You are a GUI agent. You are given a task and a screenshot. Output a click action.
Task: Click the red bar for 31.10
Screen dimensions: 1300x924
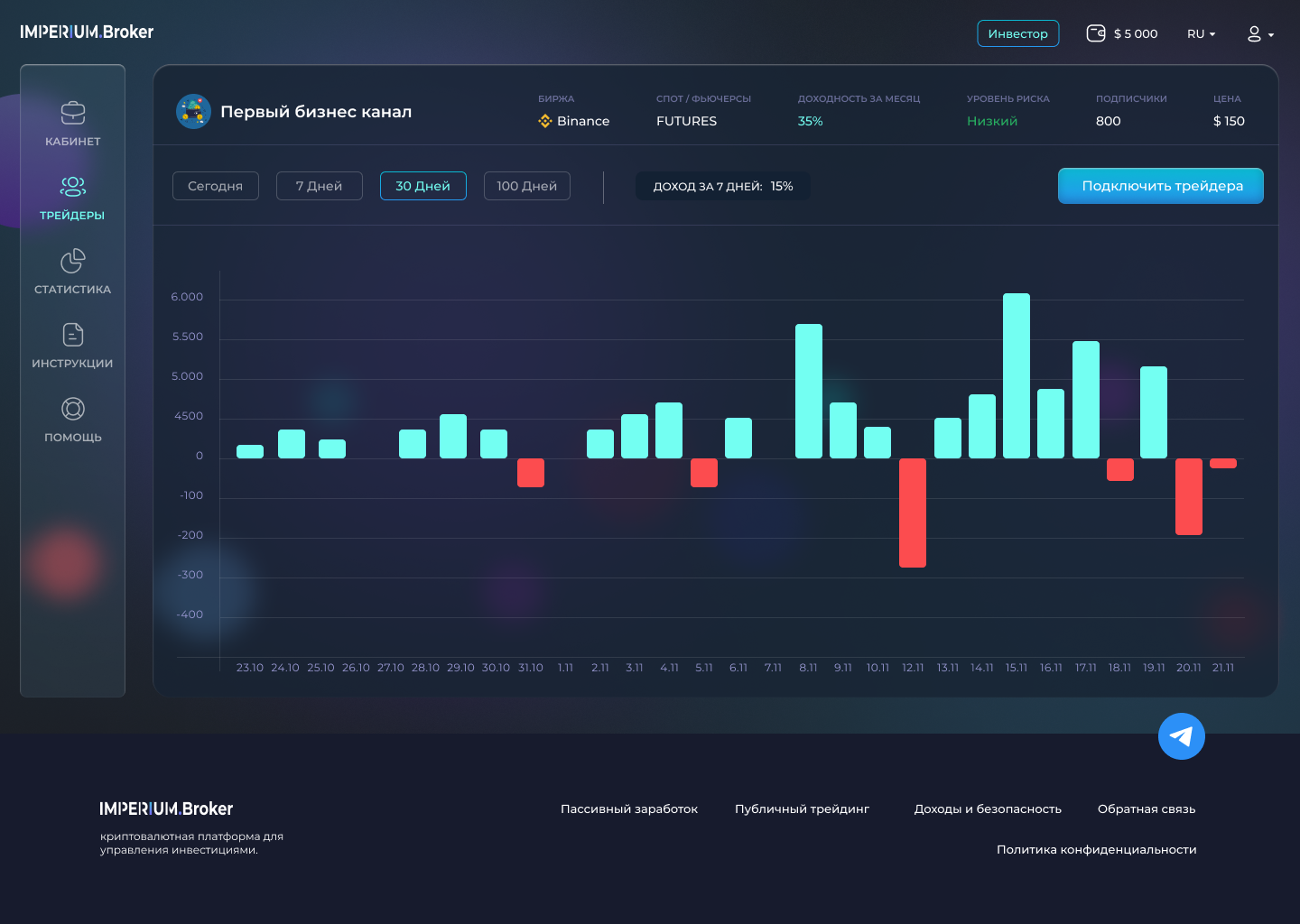[531, 473]
